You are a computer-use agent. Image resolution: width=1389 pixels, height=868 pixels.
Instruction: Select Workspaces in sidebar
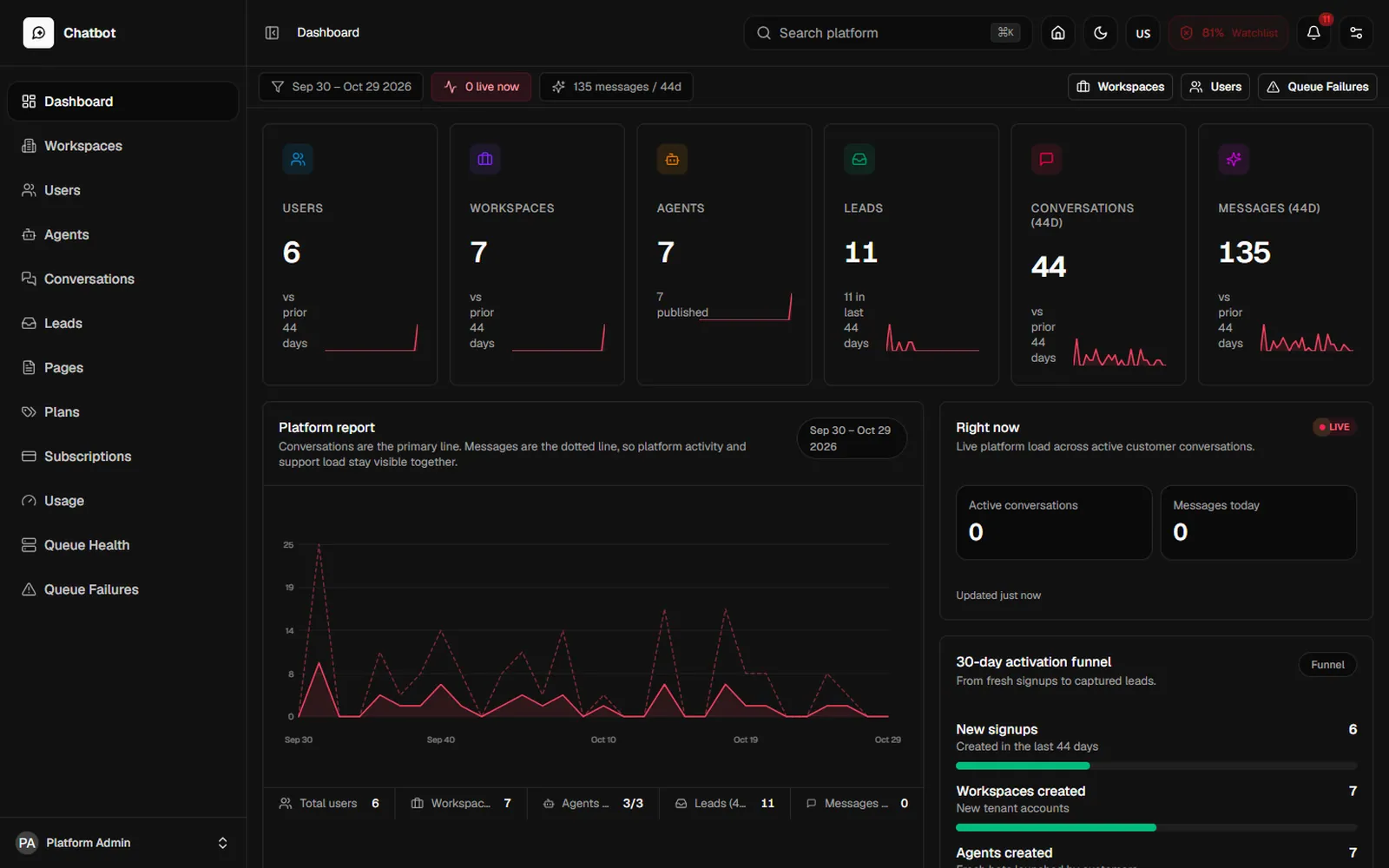122,146
